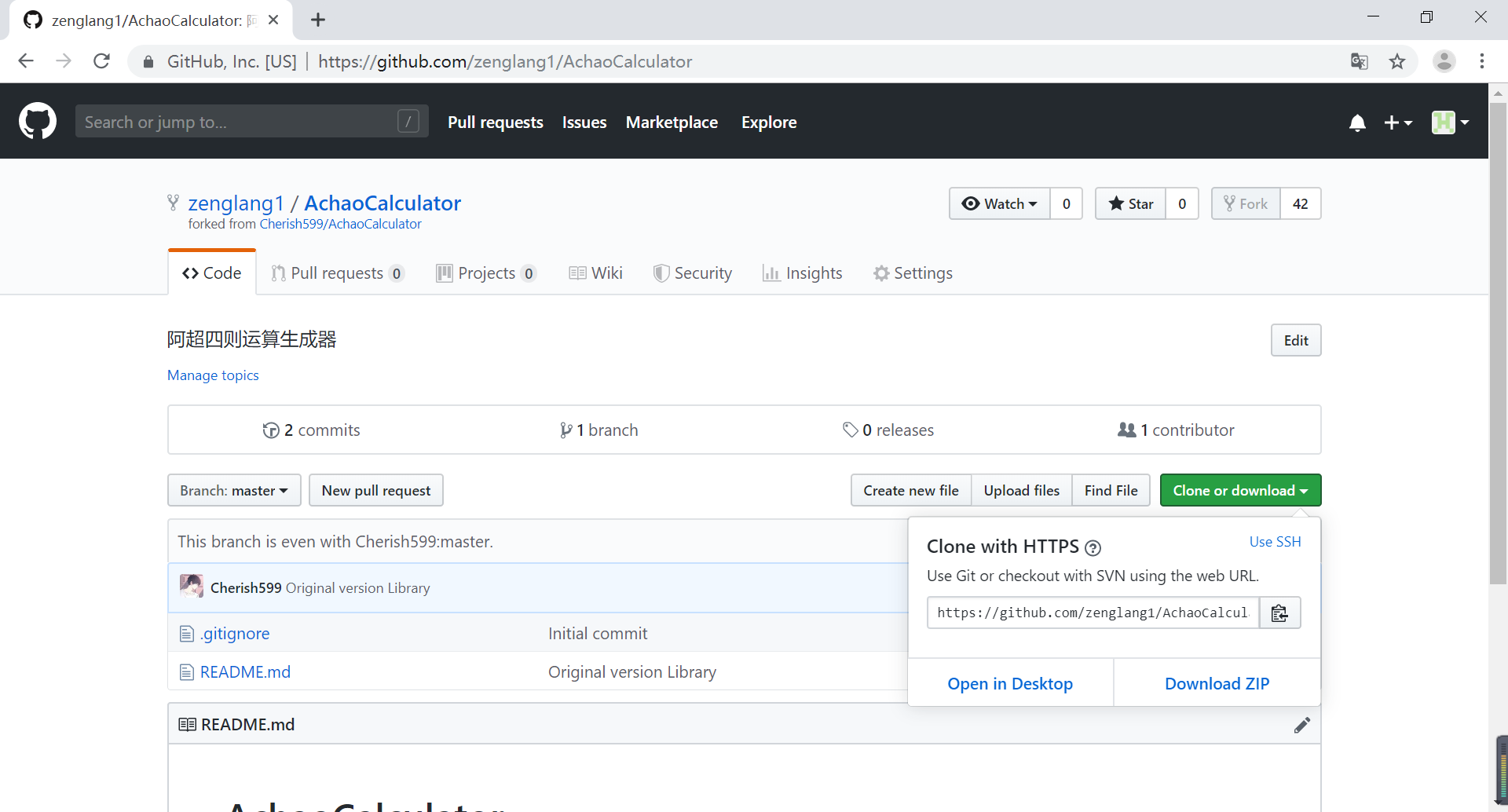1508x812 pixels.
Task: Open the Chrome profile icon
Action: click(x=1444, y=61)
